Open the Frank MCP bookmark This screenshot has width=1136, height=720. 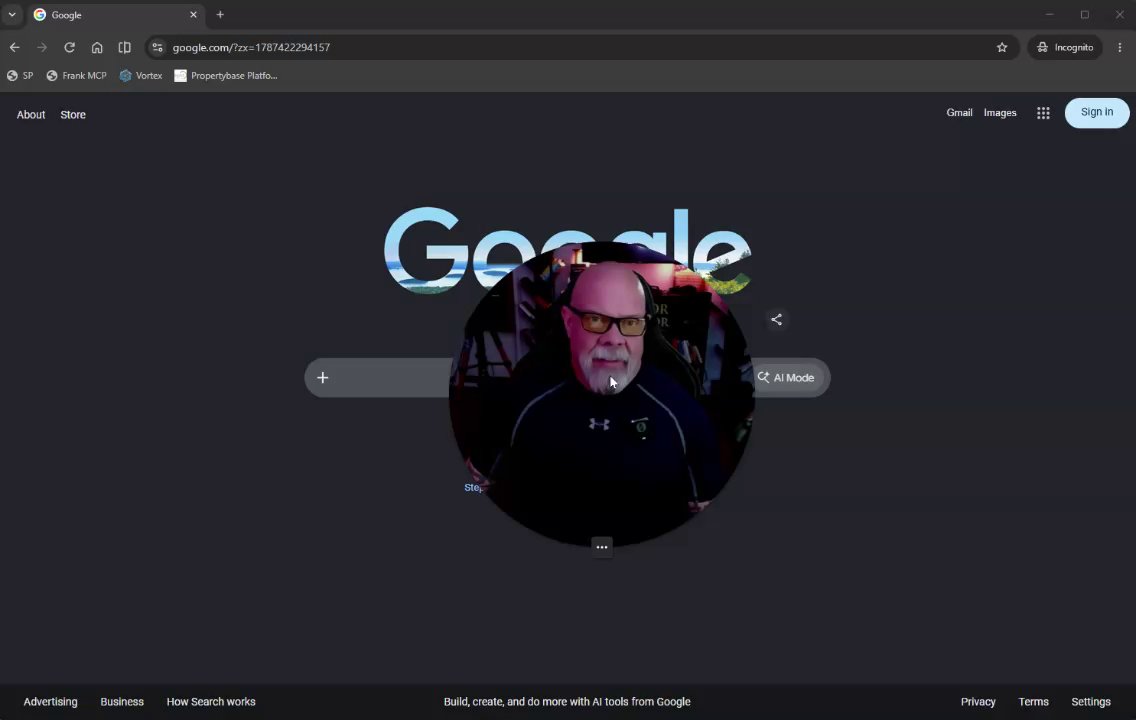coord(77,75)
